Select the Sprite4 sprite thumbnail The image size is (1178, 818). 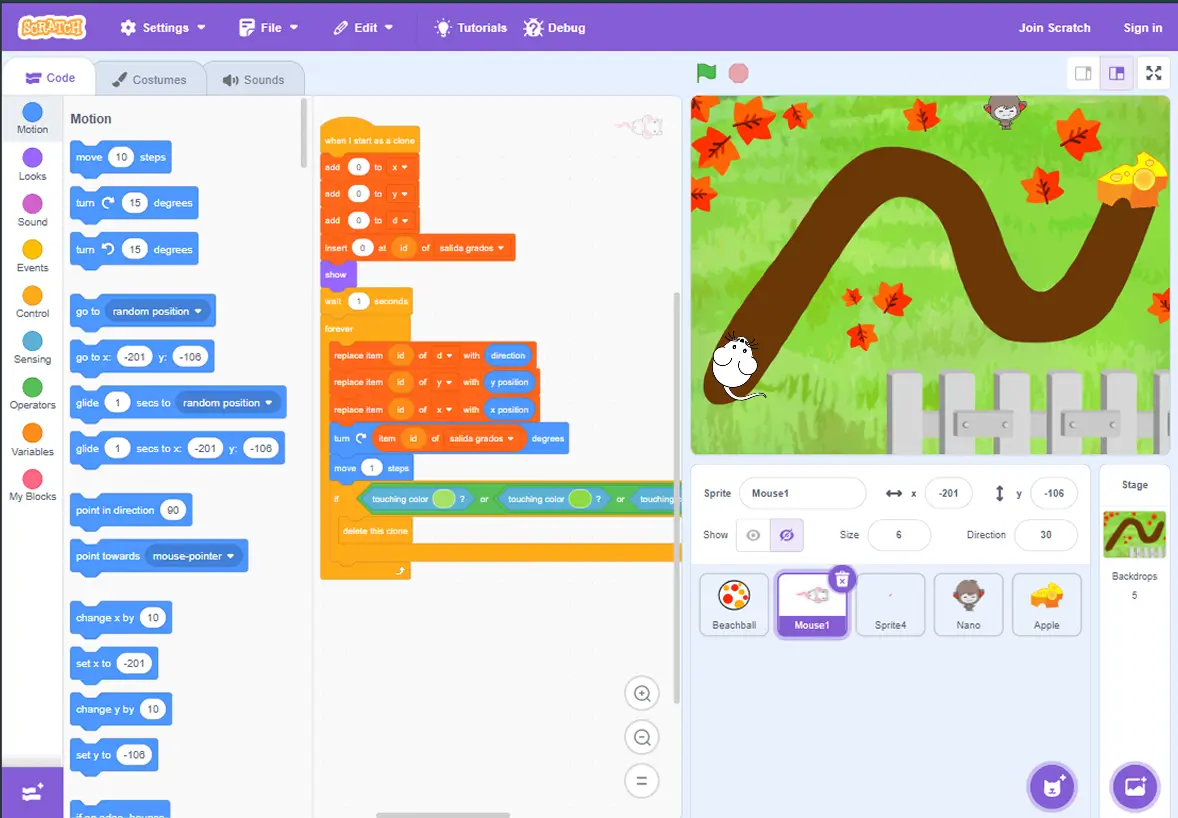(x=890, y=605)
